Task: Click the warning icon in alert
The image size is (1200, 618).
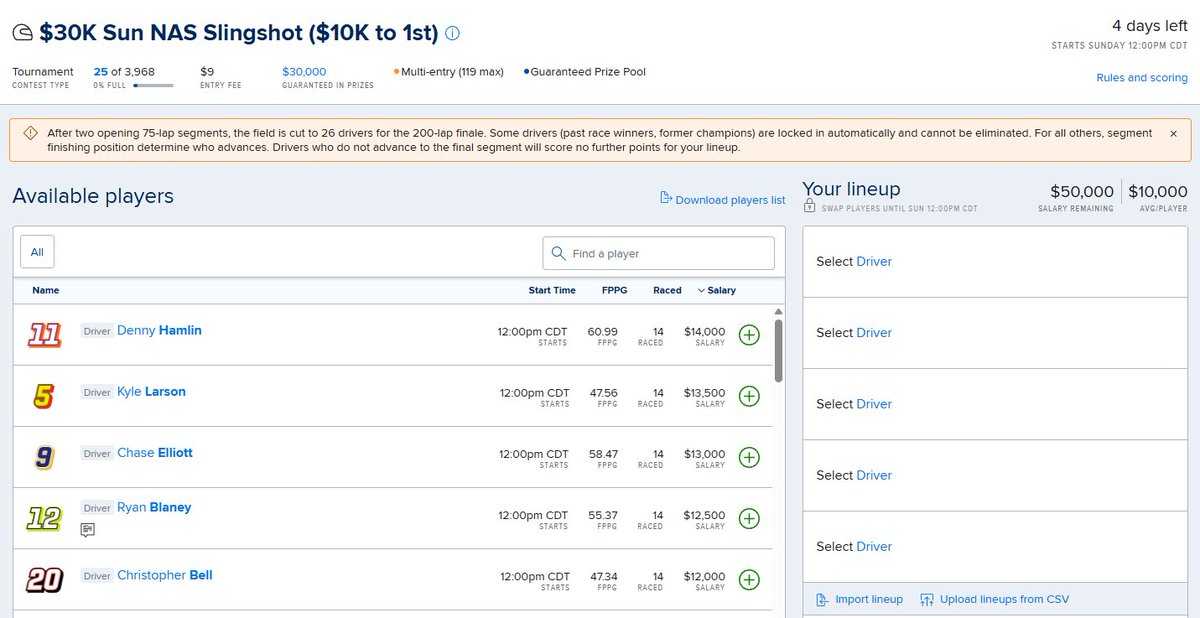Action: (29, 133)
